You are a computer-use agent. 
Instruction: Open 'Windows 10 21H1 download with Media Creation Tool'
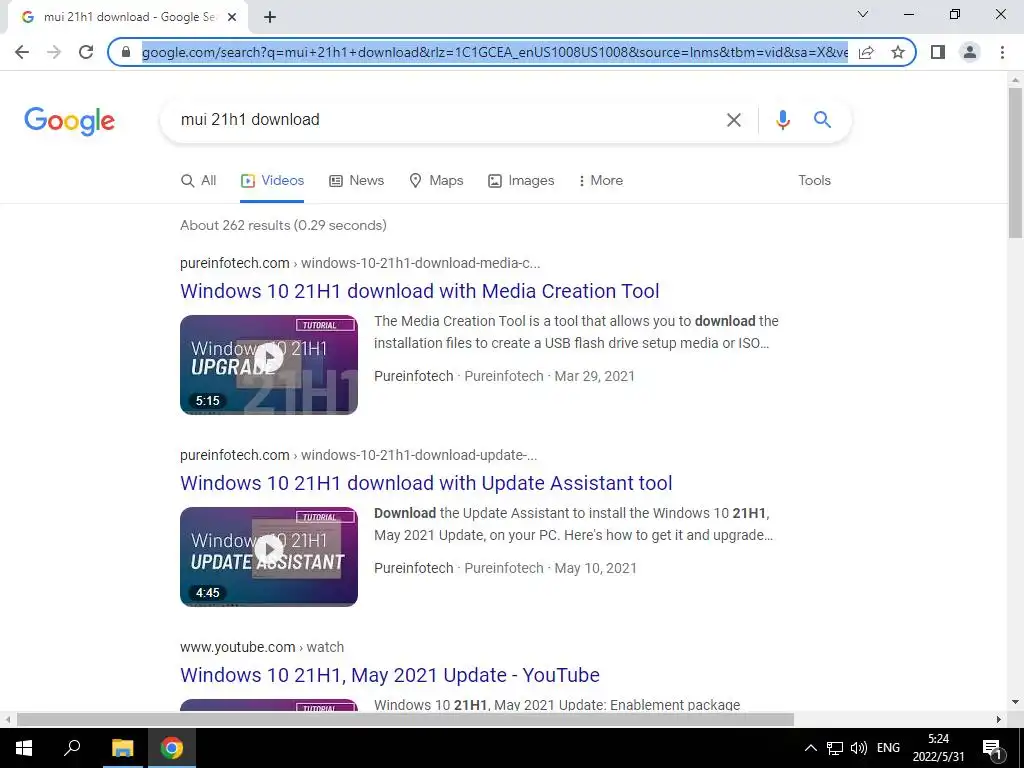[x=420, y=291]
